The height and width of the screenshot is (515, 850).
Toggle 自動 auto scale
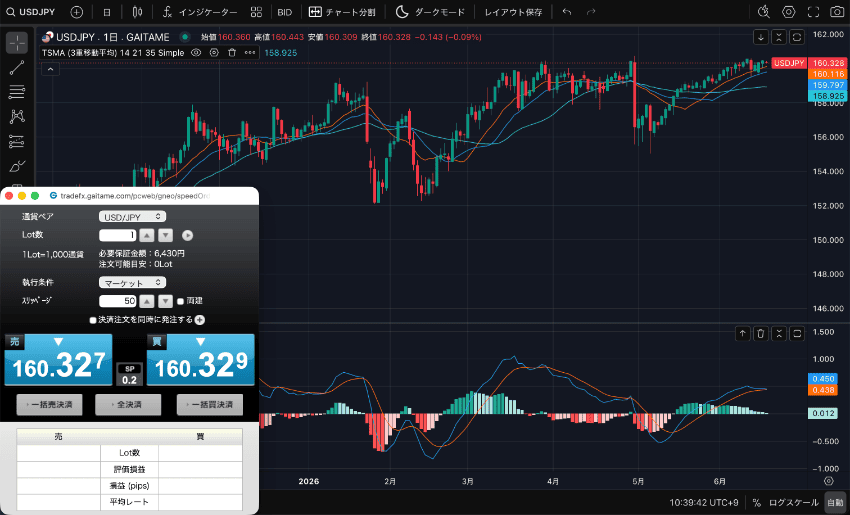tap(835, 503)
